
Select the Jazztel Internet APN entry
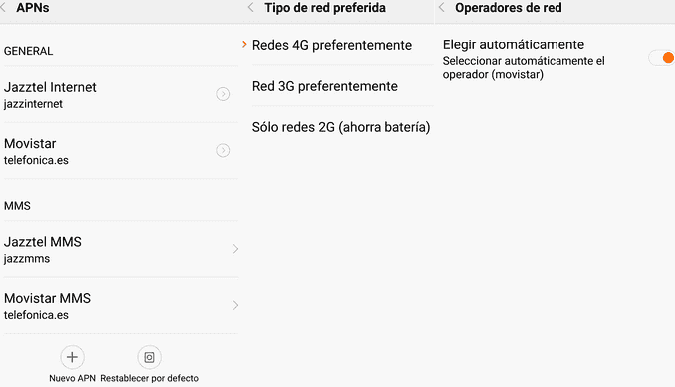tap(119, 95)
